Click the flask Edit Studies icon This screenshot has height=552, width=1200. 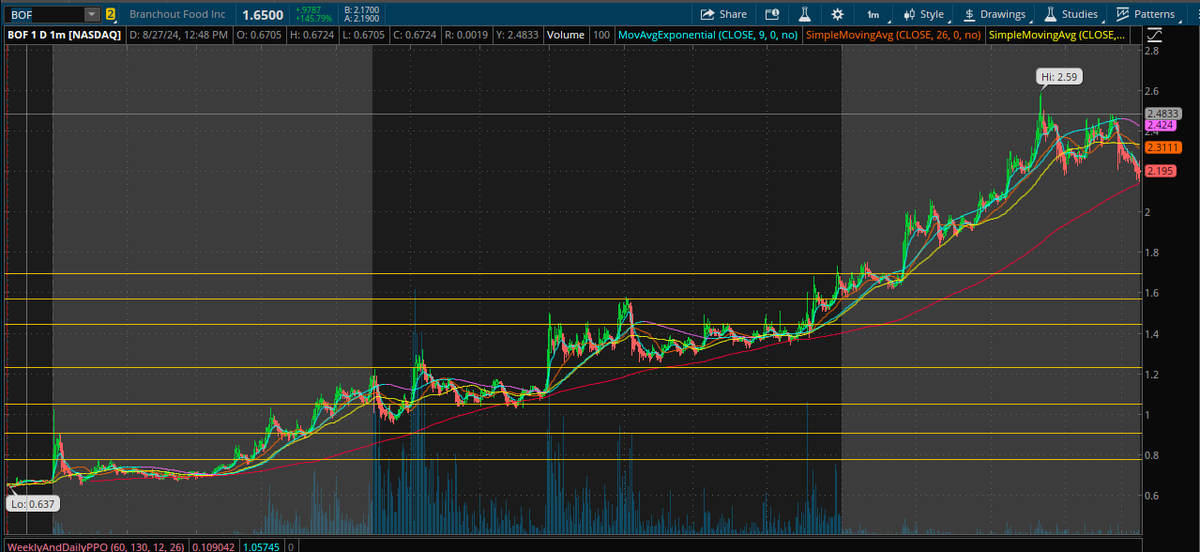point(804,14)
